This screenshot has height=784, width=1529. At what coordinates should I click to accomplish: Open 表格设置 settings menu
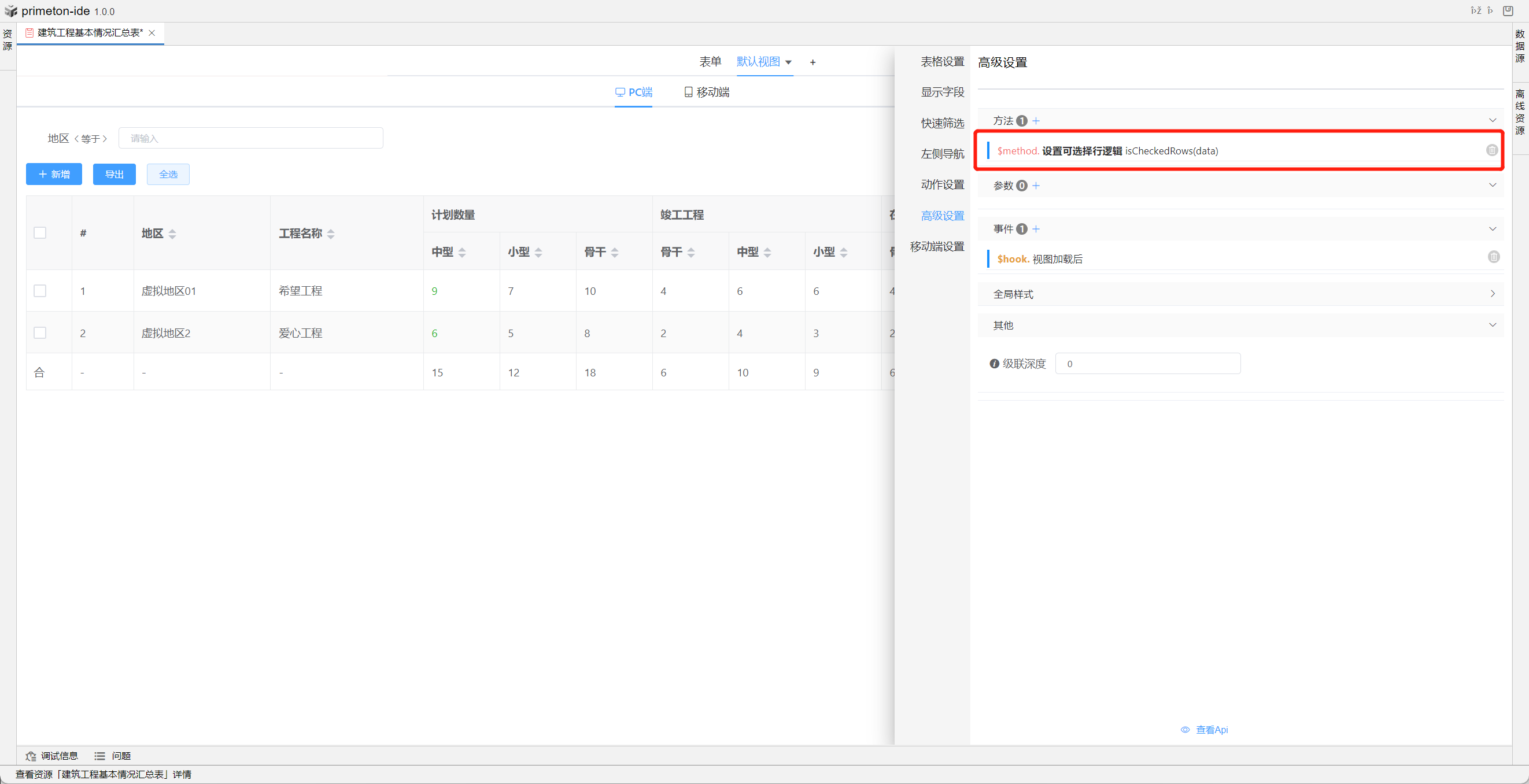pos(942,61)
